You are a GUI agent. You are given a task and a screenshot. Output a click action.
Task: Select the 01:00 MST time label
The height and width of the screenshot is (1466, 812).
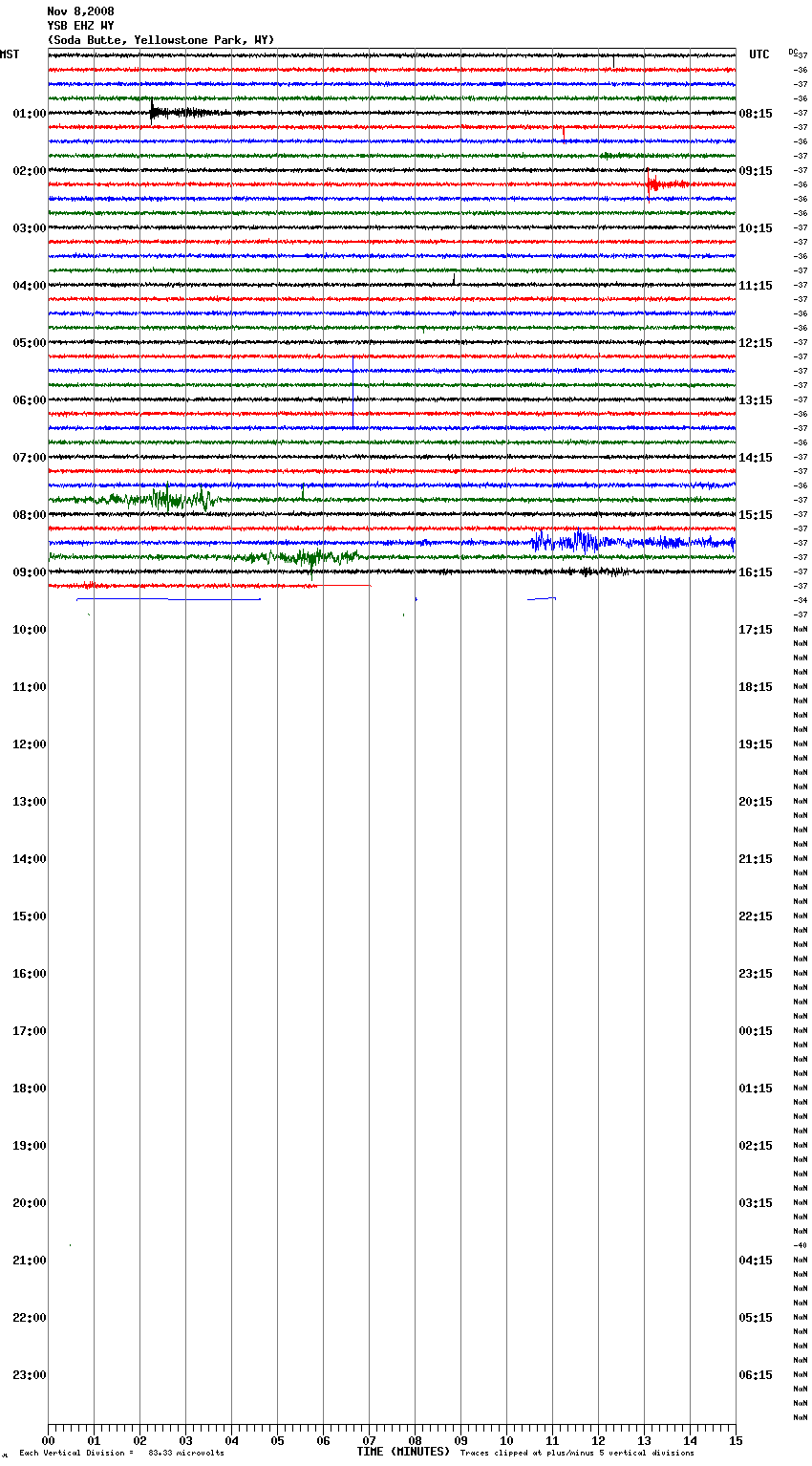[30, 114]
